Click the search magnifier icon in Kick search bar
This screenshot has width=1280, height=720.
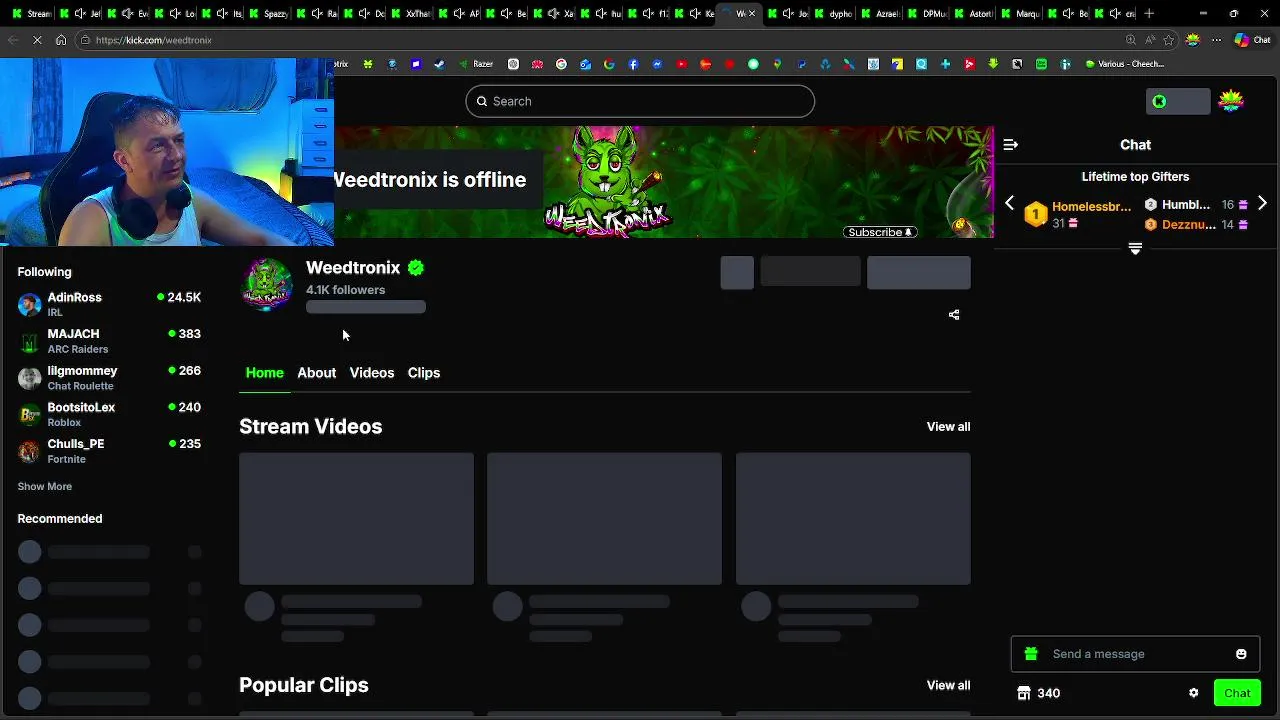coord(482,101)
